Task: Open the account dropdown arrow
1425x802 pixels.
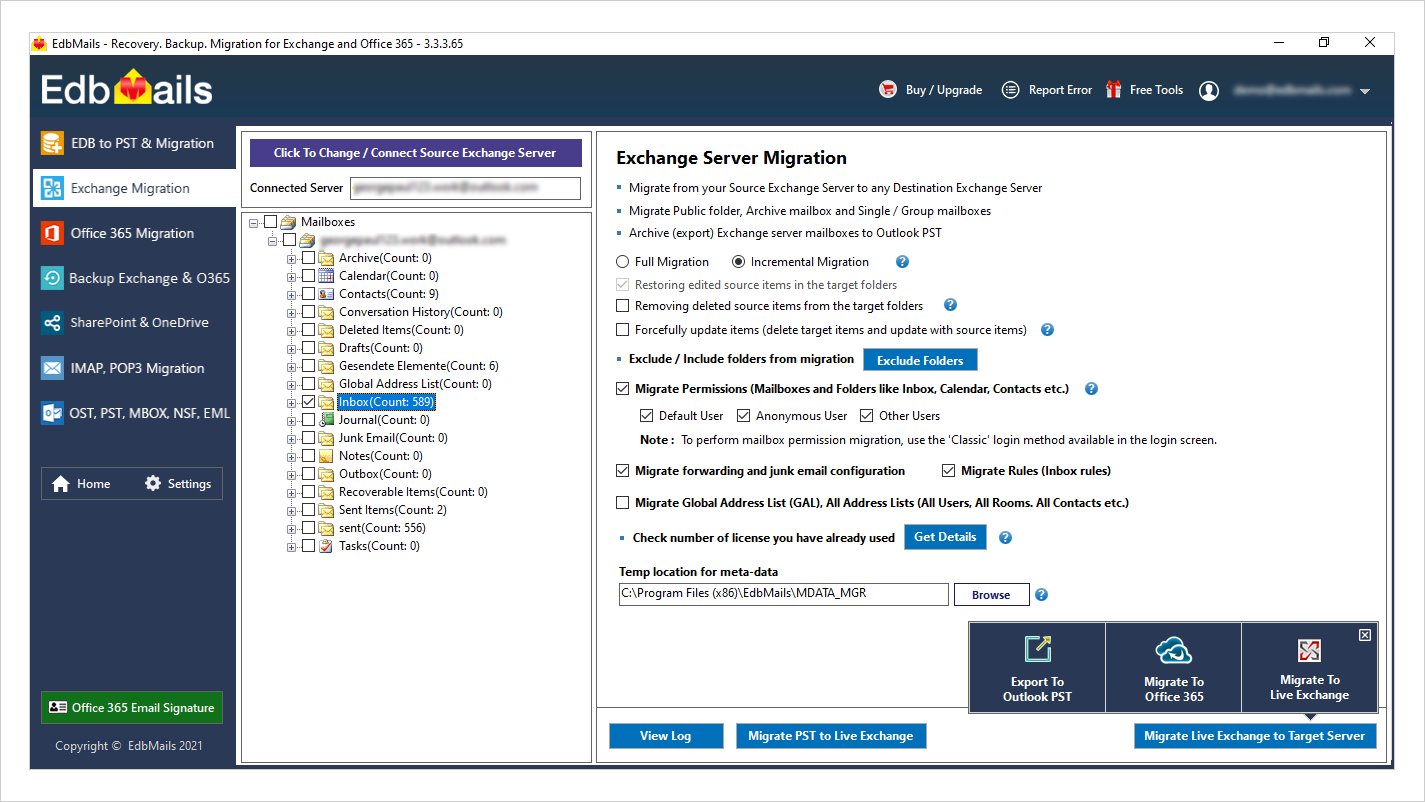Action: click(x=1365, y=91)
